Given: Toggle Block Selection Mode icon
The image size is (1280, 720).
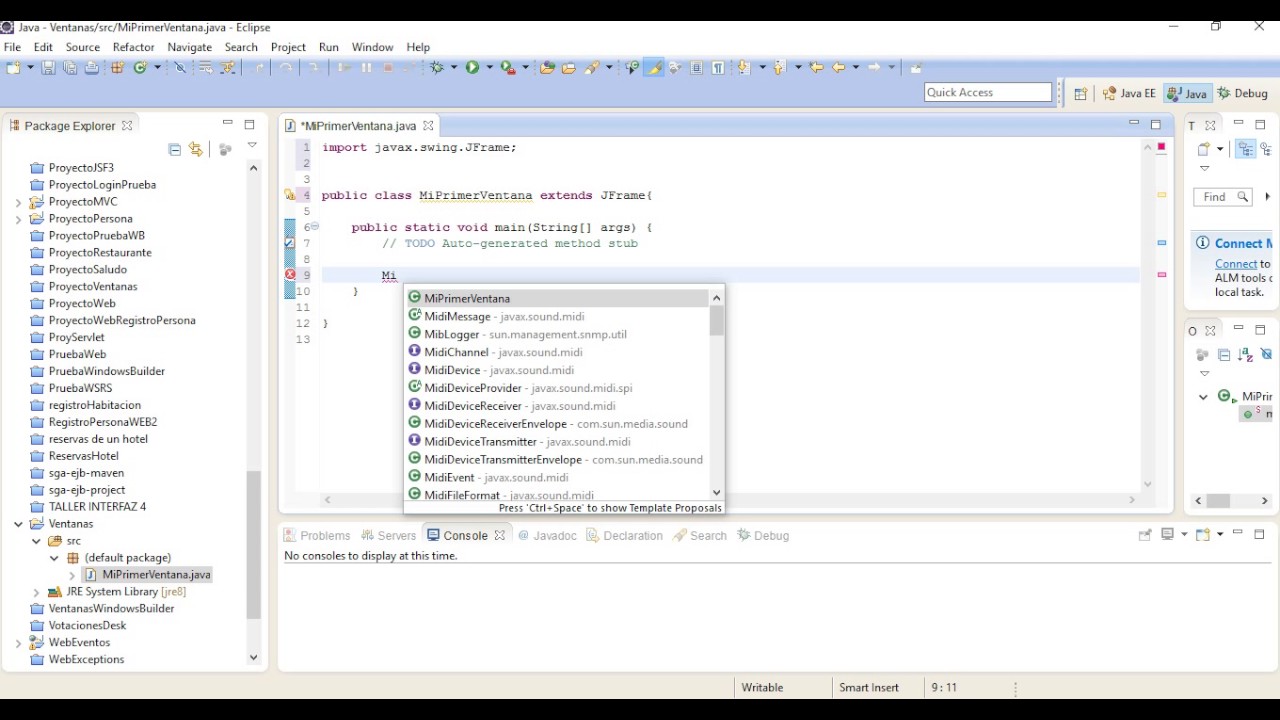Looking at the screenshot, I should pos(696,67).
